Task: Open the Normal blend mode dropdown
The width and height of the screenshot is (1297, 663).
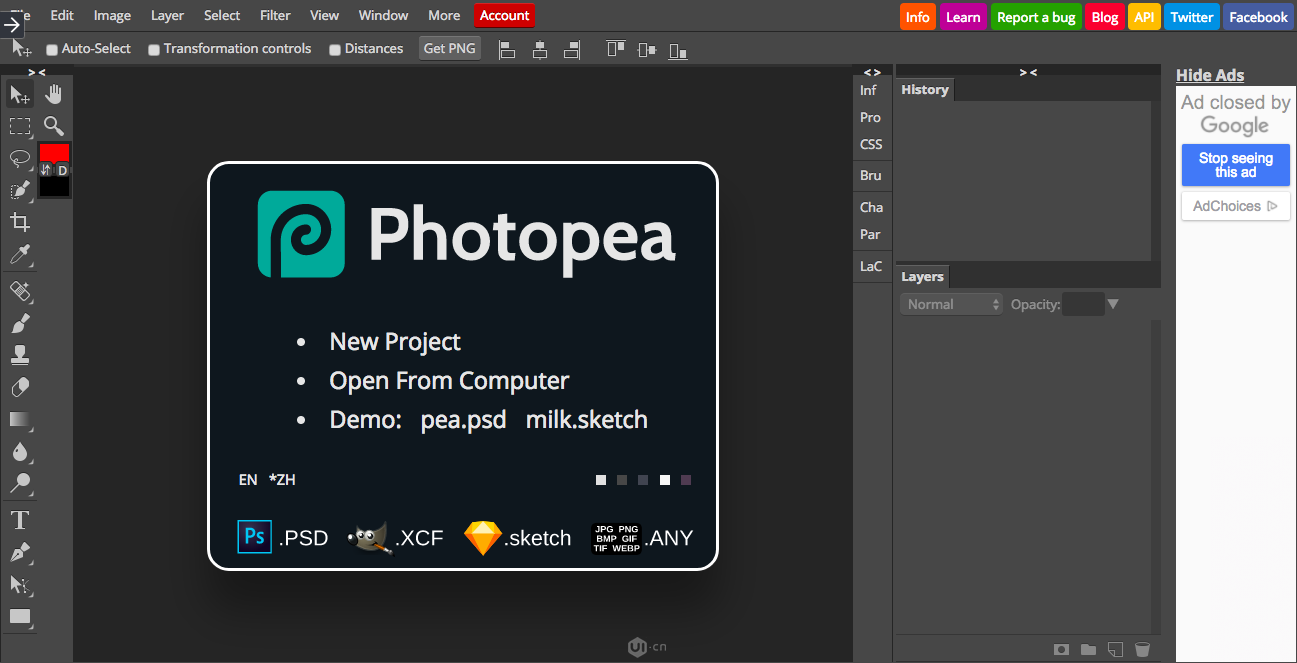Action: pos(951,304)
